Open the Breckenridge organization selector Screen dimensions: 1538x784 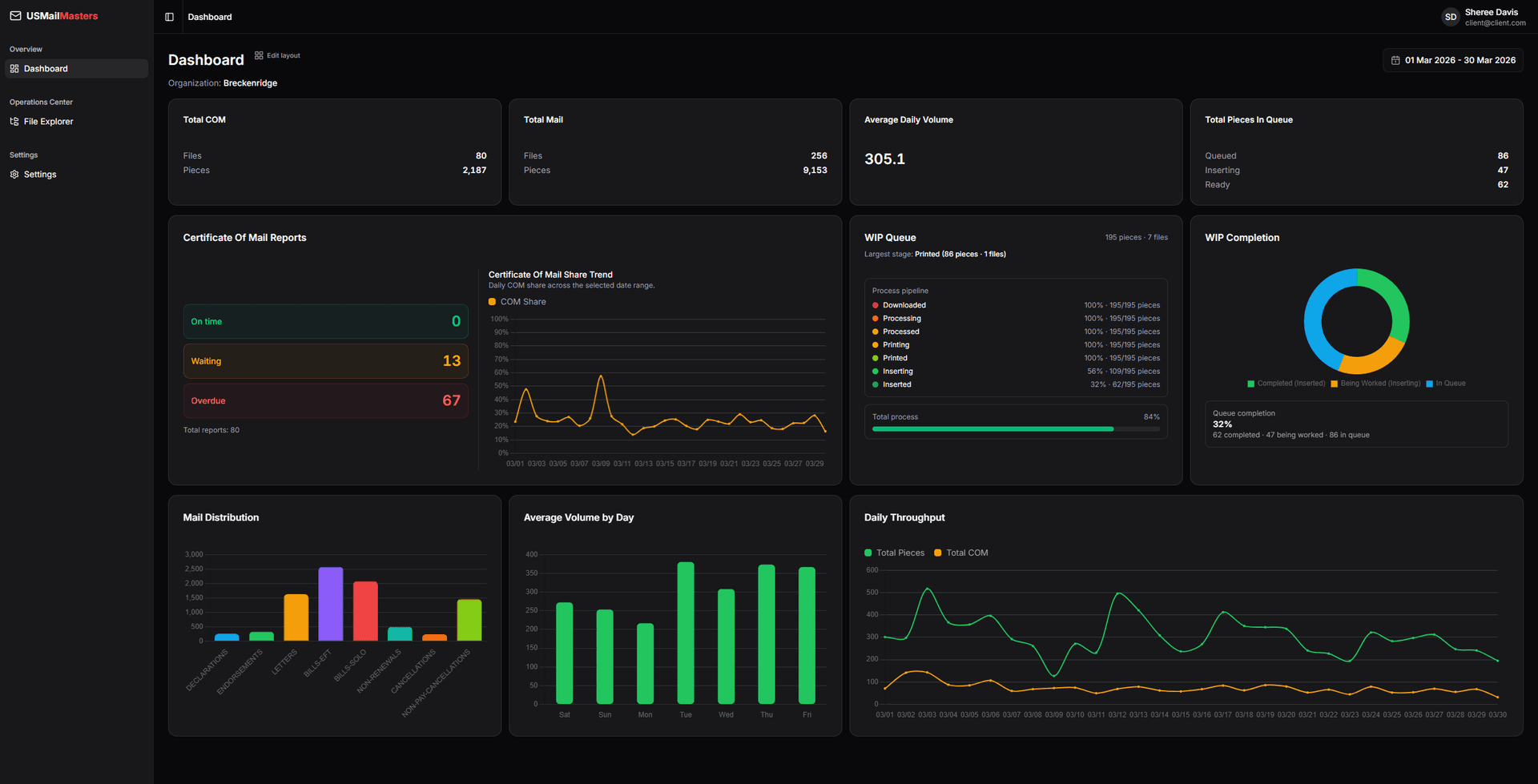(249, 82)
